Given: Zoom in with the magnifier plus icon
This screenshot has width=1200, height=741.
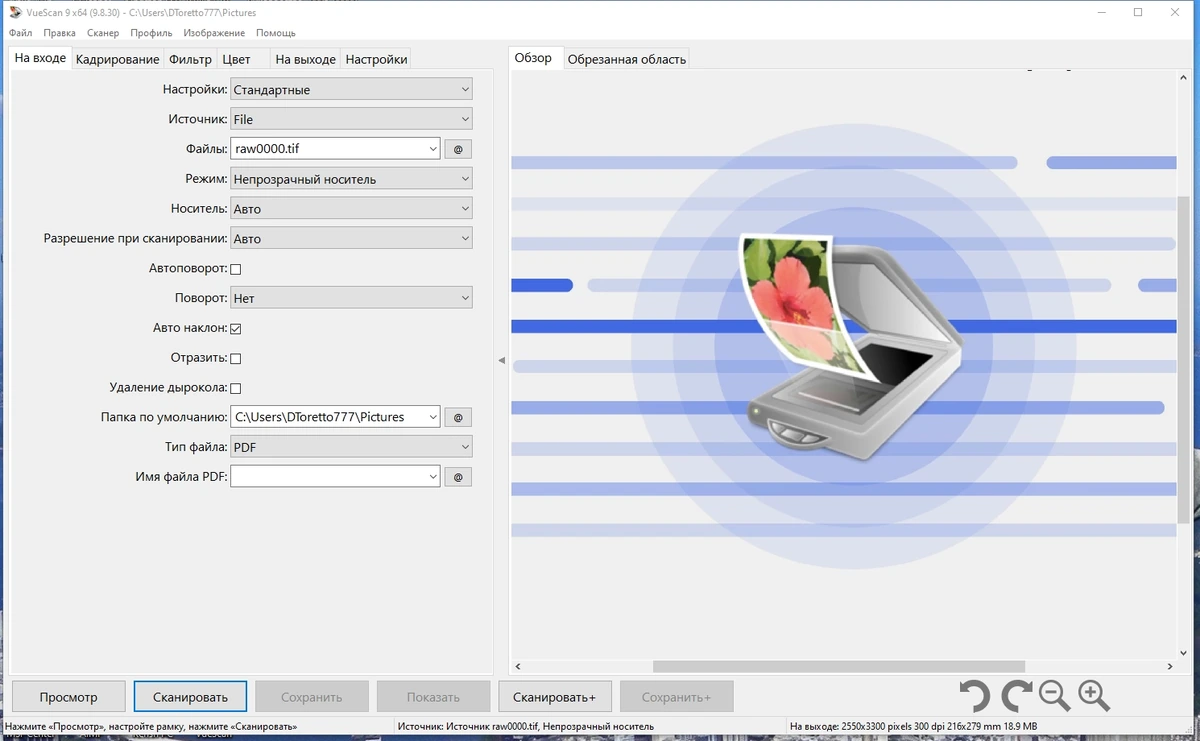Looking at the screenshot, I should click(x=1094, y=695).
